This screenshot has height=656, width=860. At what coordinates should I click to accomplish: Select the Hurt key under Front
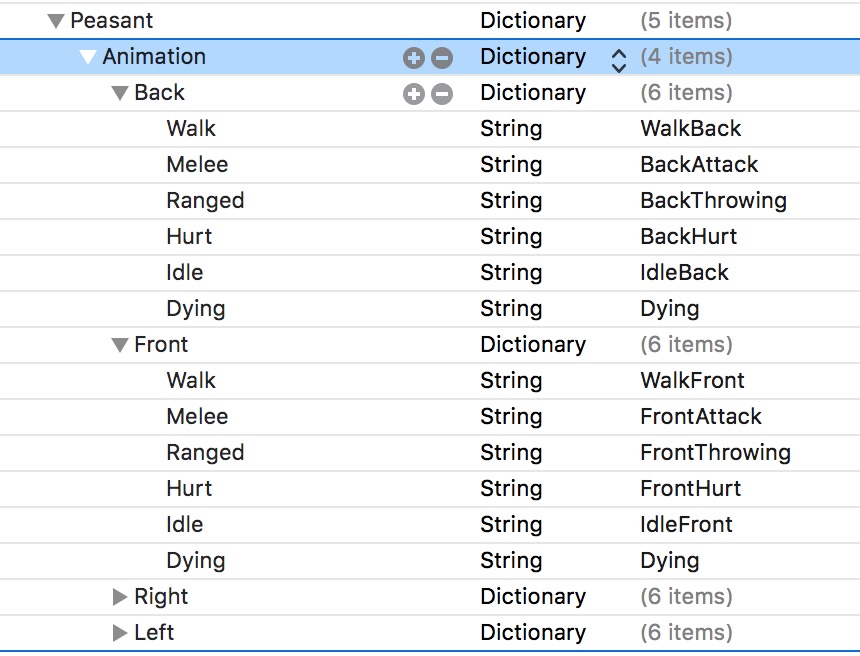[189, 489]
